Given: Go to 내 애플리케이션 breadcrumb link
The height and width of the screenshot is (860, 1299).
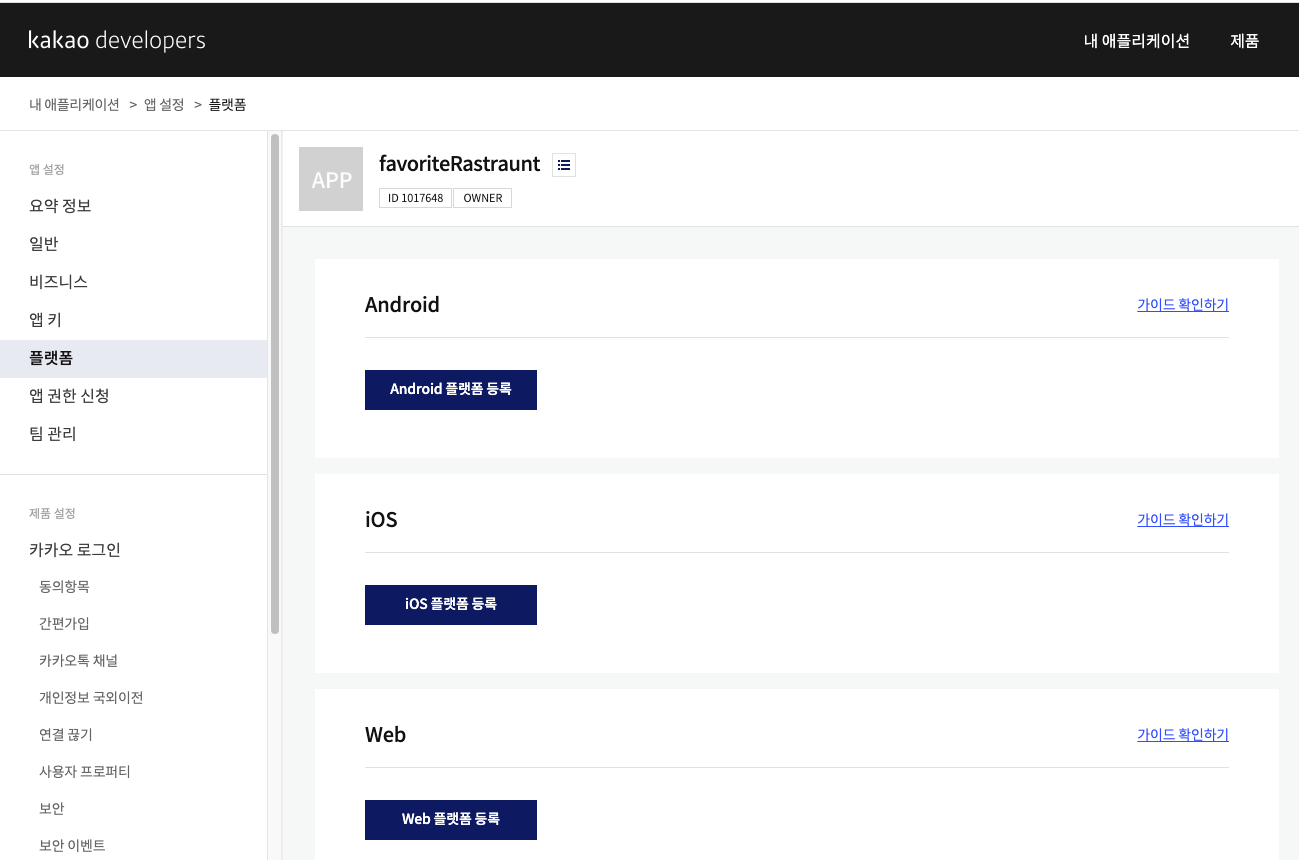Looking at the screenshot, I should tap(75, 104).
